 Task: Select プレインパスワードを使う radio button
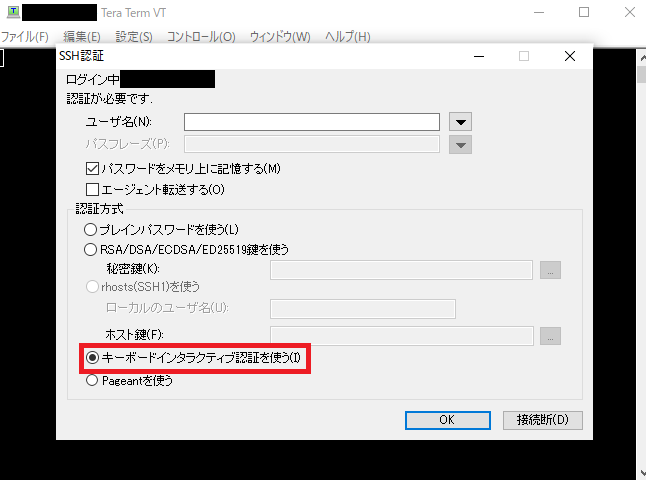pos(91,229)
